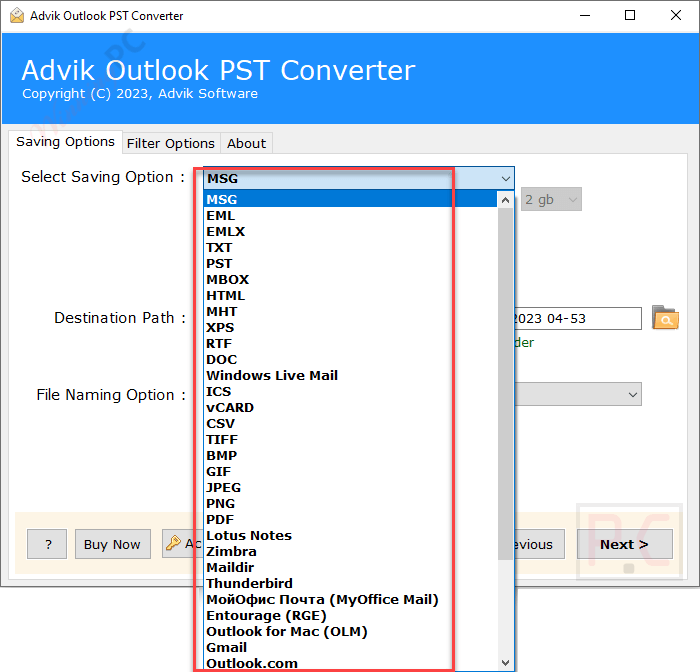Viewport: 700px width, 672px height.
Task: Choose Outlook for Mac (OLM)
Action: [x=350, y=632]
